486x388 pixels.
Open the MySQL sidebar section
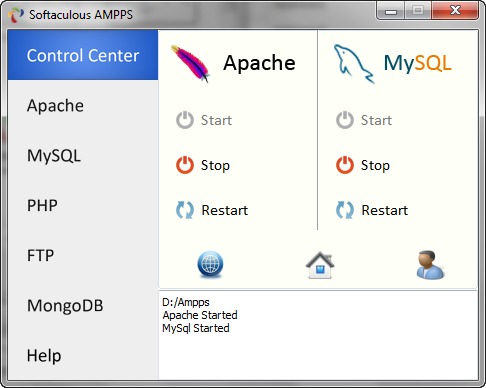click(83, 155)
